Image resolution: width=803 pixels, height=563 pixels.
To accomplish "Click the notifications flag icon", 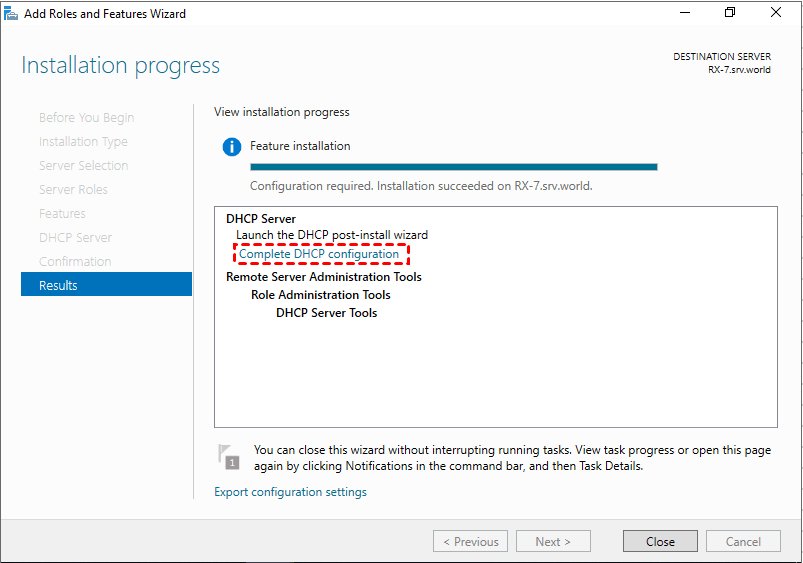I will point(229,457).
